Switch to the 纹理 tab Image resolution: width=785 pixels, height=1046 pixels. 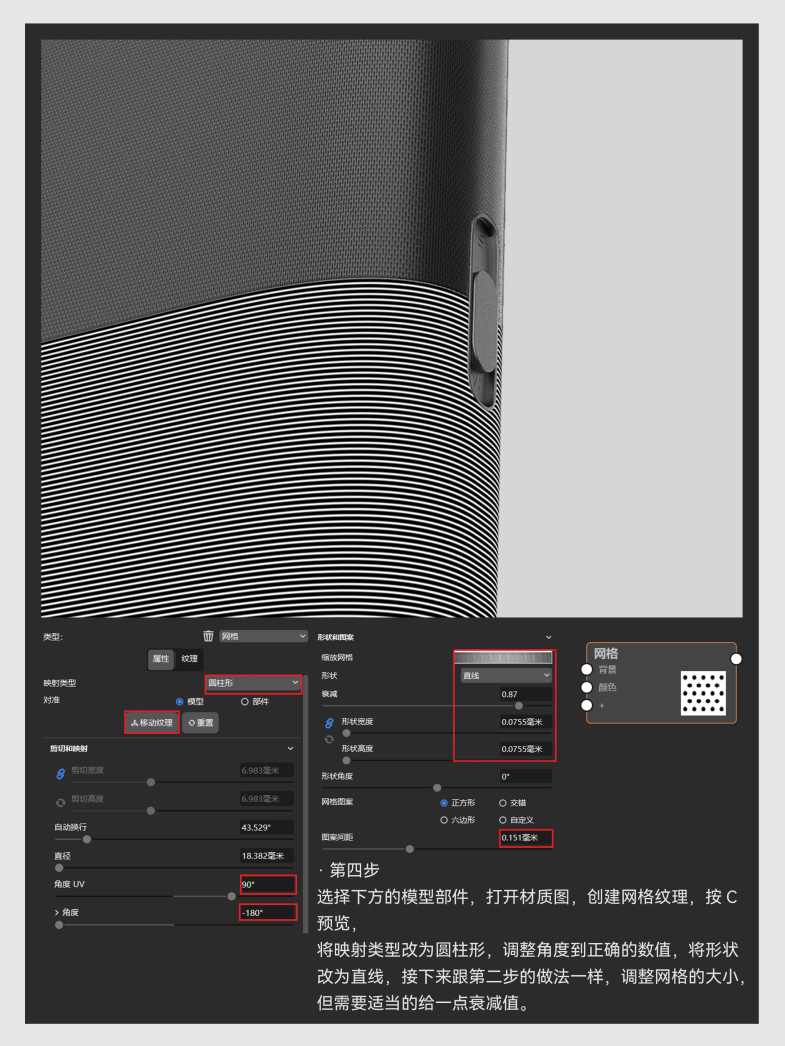[189, 659]
